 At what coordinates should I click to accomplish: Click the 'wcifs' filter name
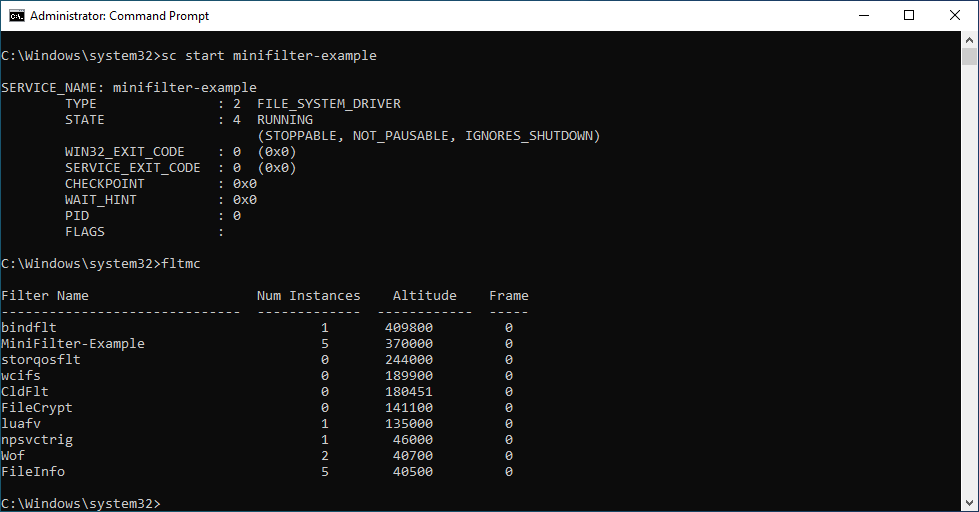[21, 375]
